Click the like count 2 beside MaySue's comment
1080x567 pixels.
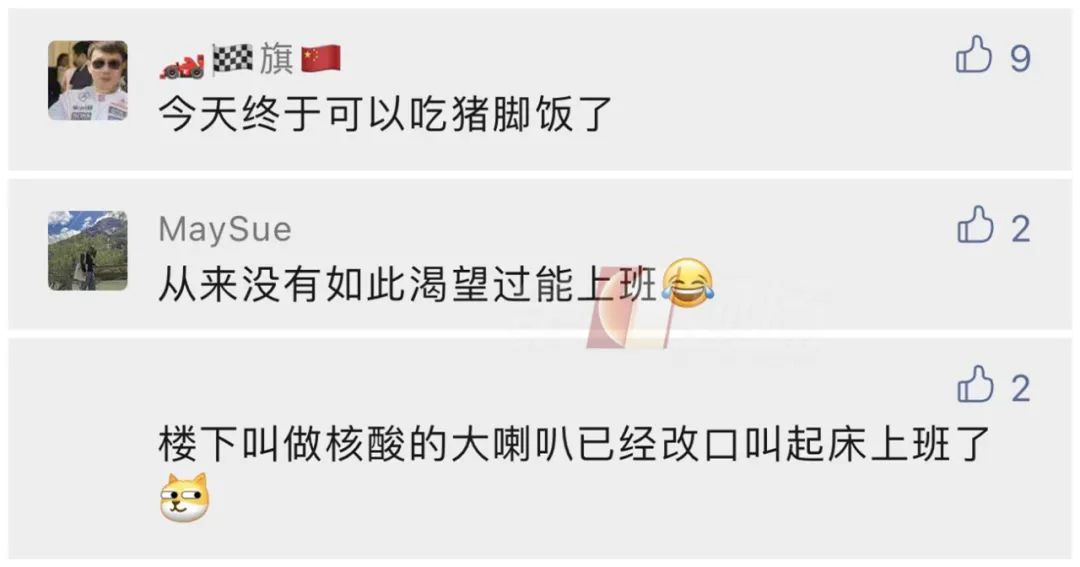point(1021,229)
